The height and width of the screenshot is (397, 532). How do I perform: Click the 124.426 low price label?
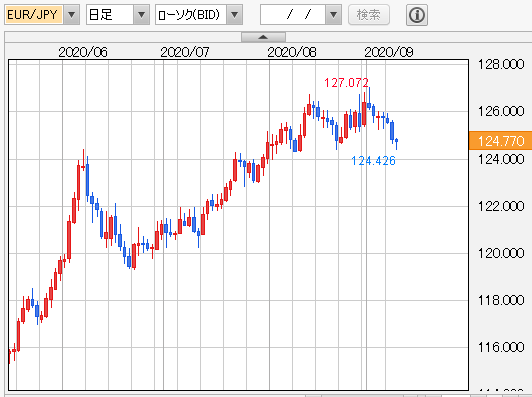pyautogui.click(x=373, y=160)
